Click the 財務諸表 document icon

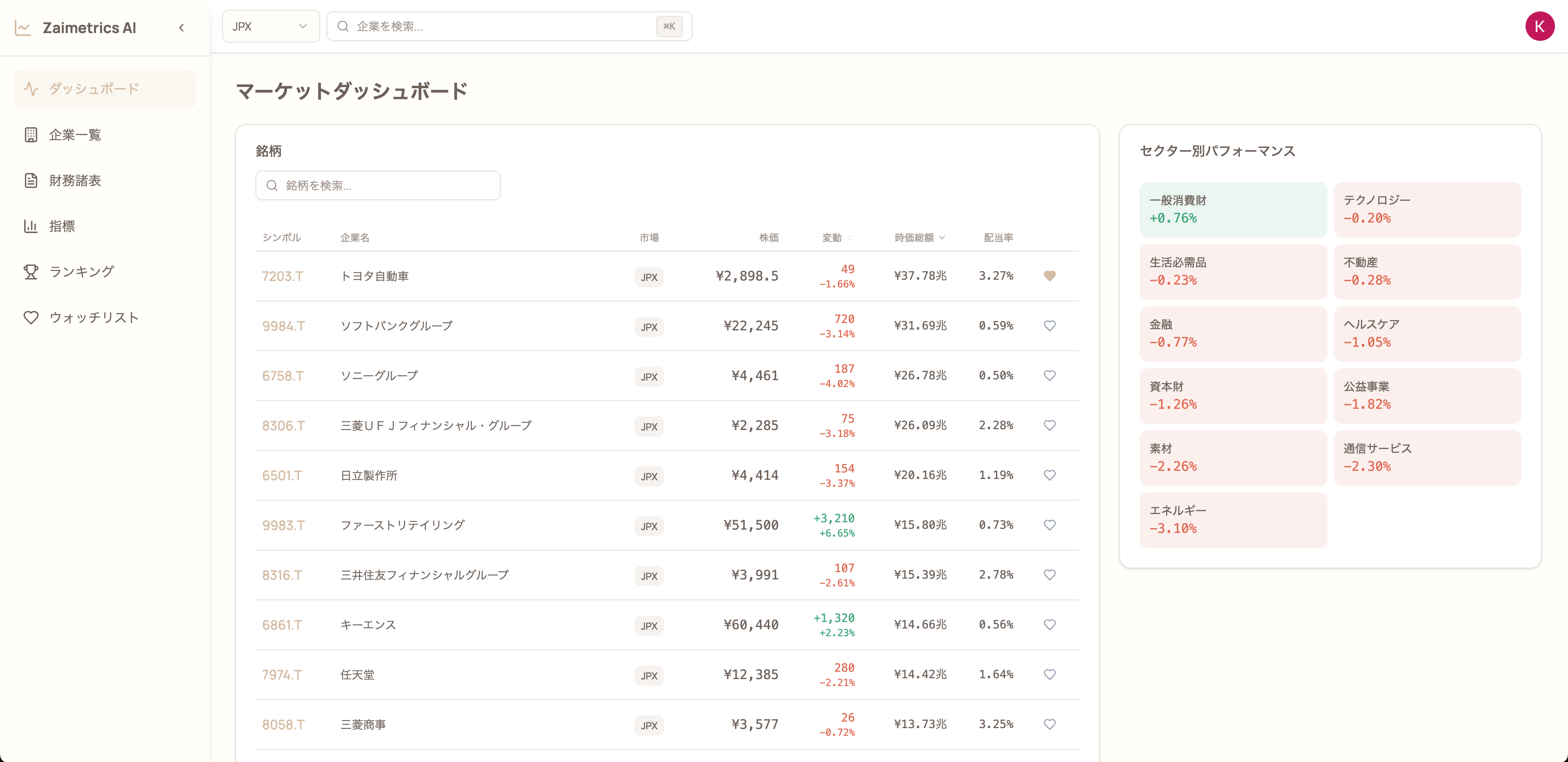pos(31,180)
